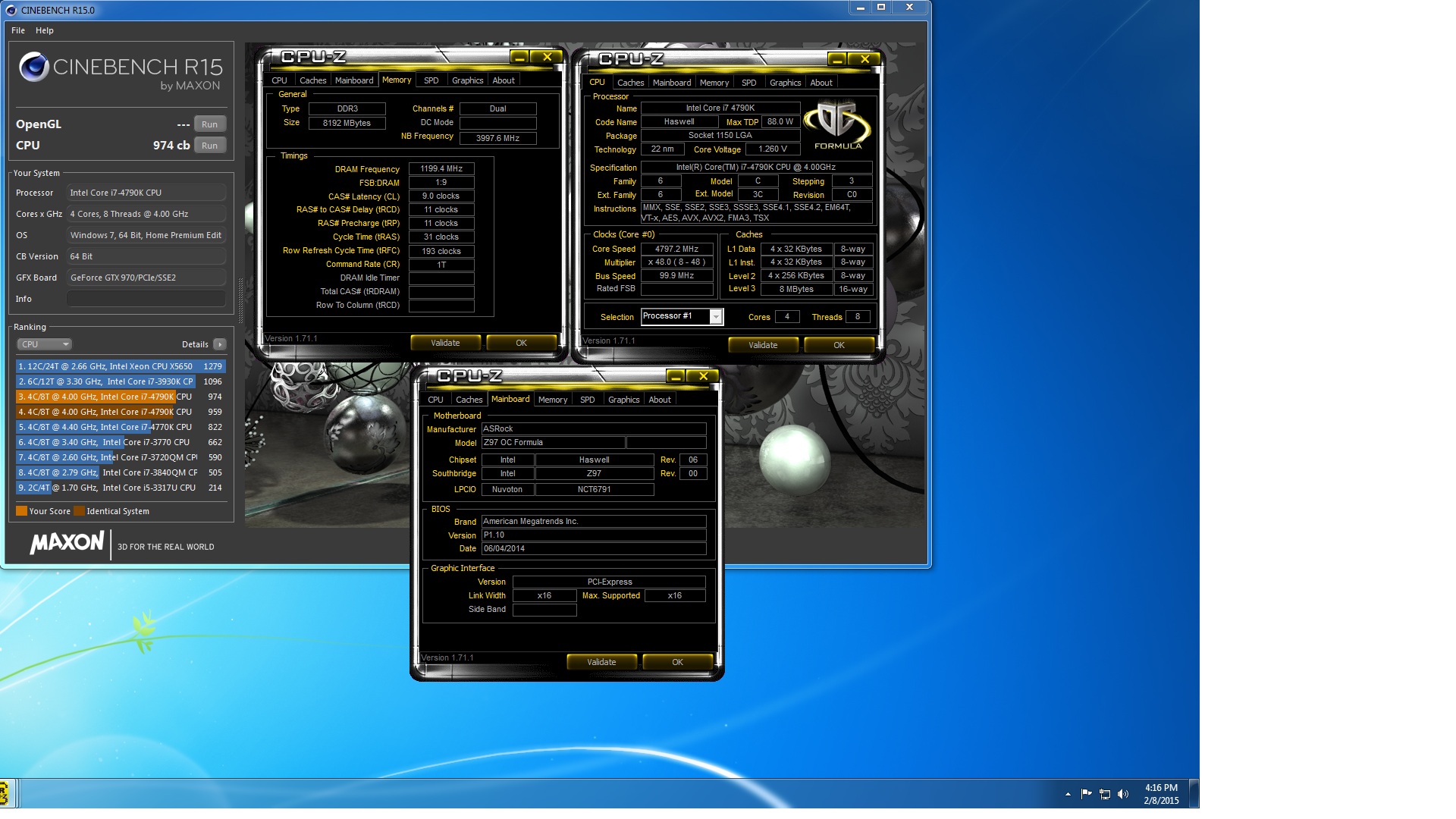
Task: Click the Cinebench R15 logo icon
Action: click(x=34, y=67)
